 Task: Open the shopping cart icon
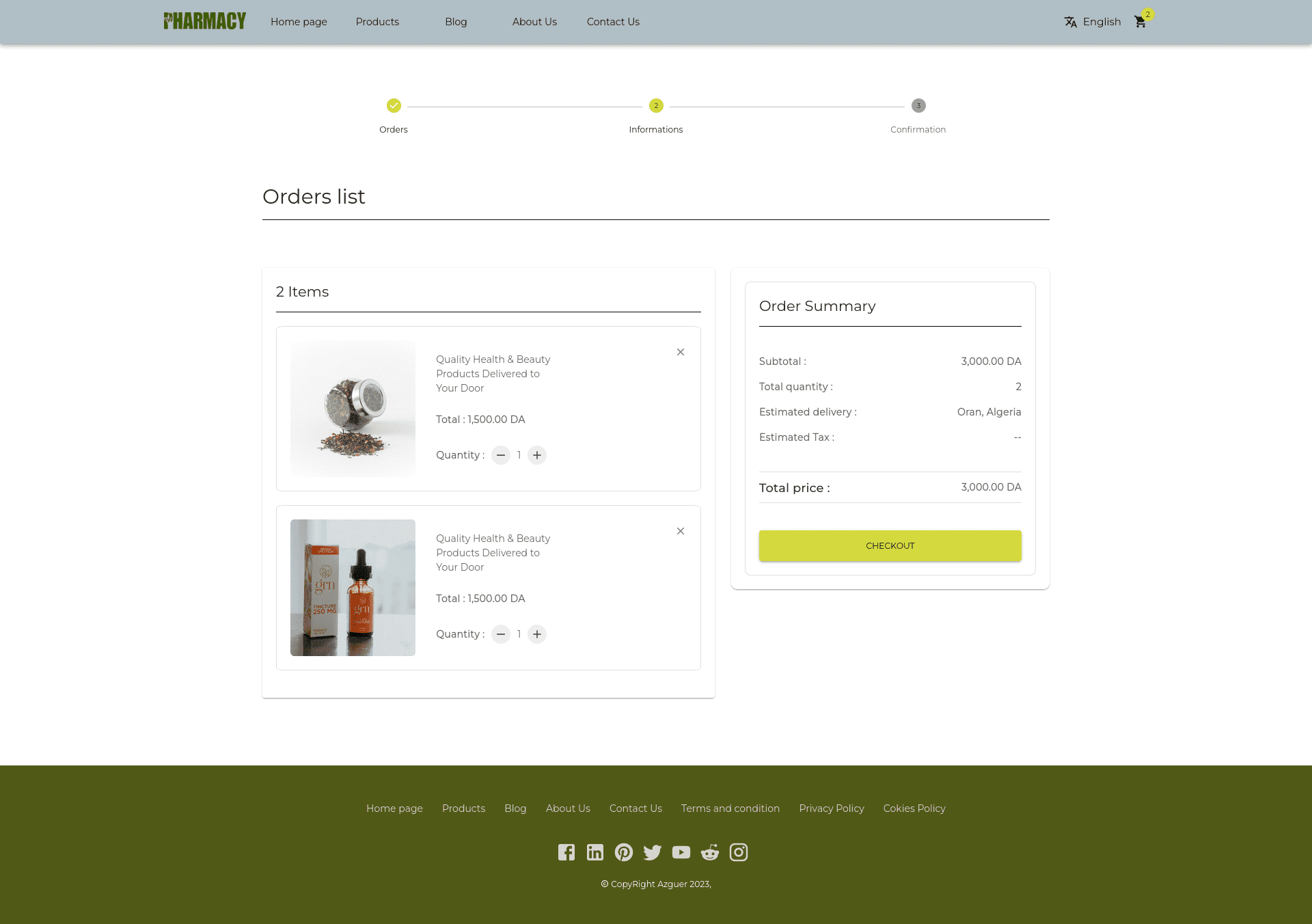[1140, 22]
